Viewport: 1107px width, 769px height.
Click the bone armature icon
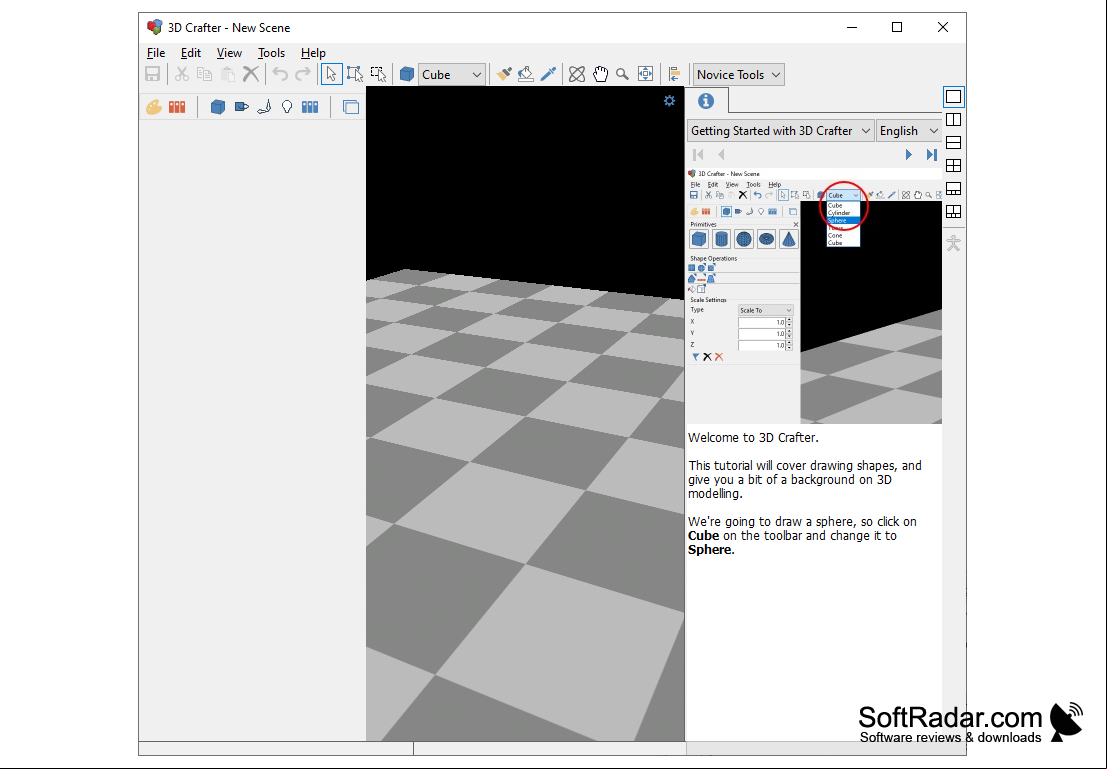tap(264, 107)
